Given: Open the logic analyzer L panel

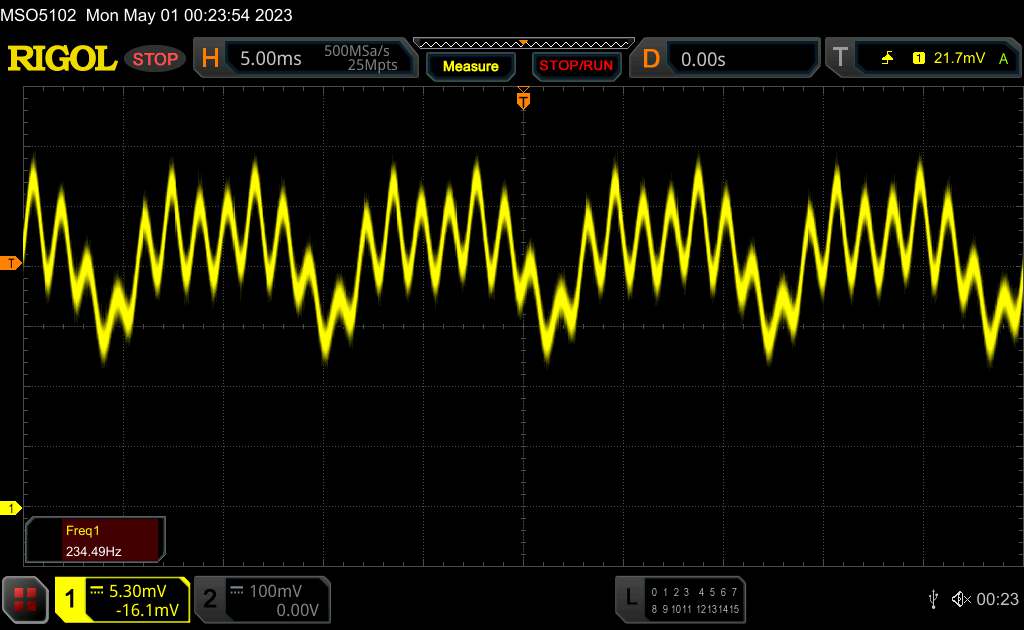Looking at the screenshot, I should tap(631, 597).
